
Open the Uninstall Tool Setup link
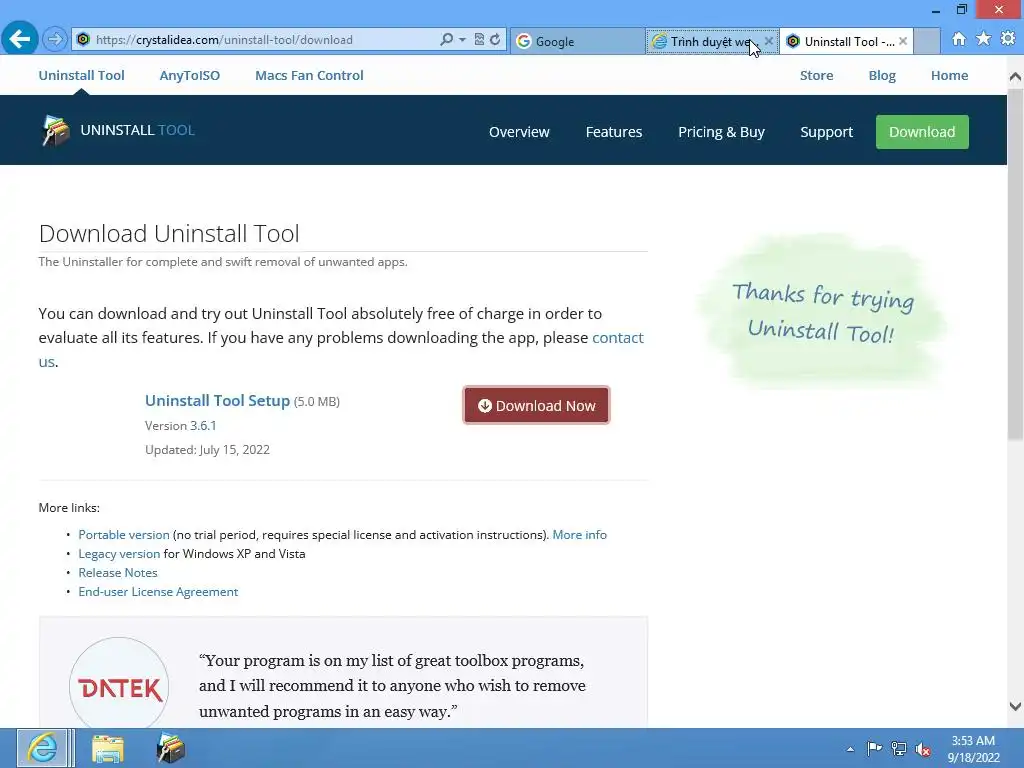tap(217, 400)
